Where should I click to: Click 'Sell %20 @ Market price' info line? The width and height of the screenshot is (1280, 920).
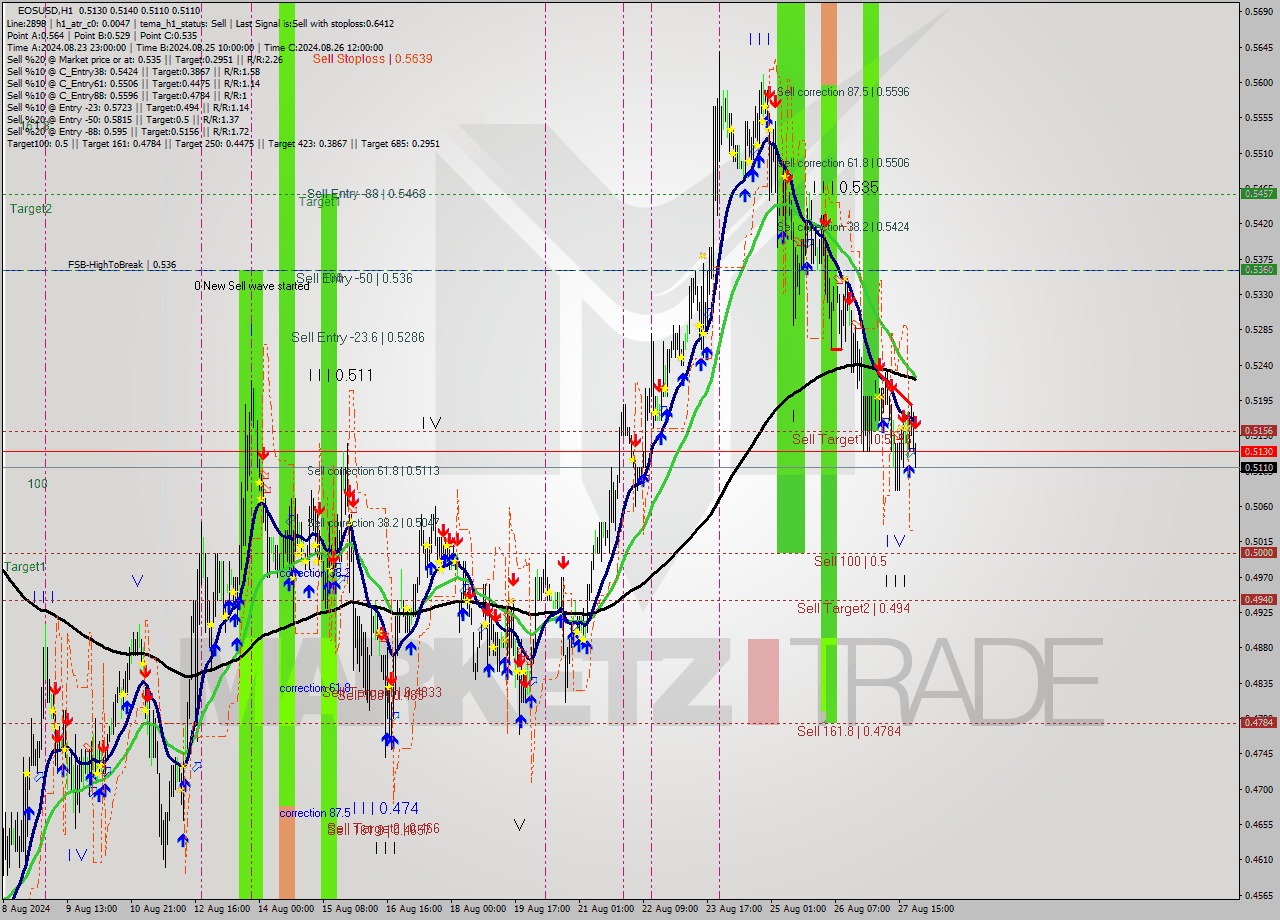coord(145,59)
